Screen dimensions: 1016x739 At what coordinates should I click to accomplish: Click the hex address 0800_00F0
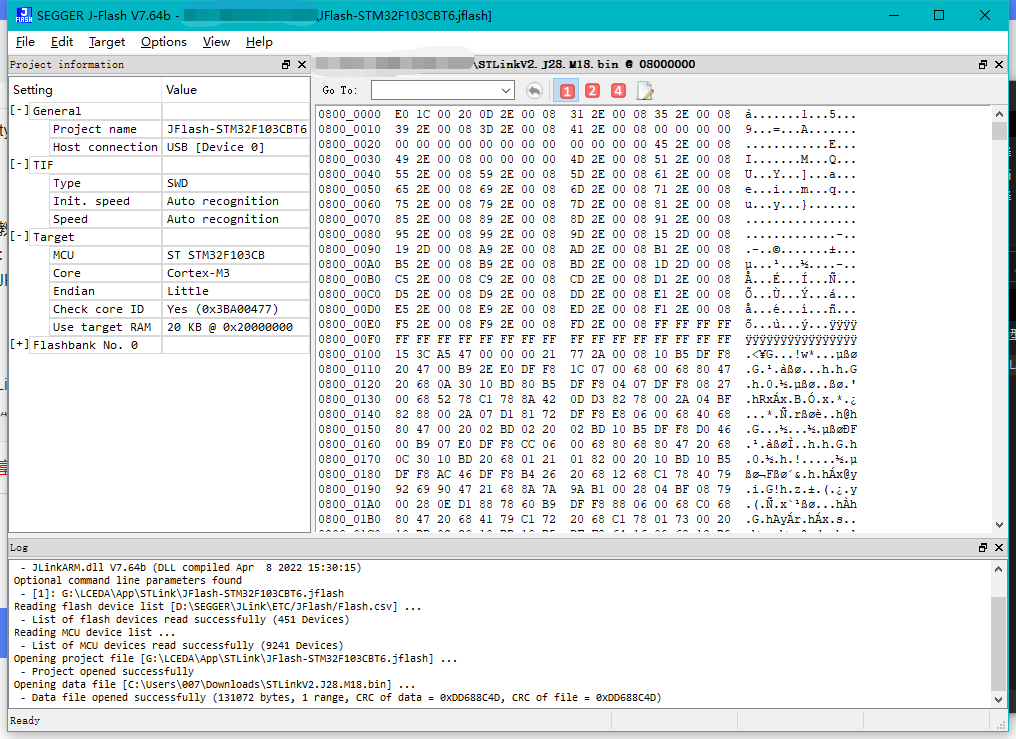[x=350, y=339]
